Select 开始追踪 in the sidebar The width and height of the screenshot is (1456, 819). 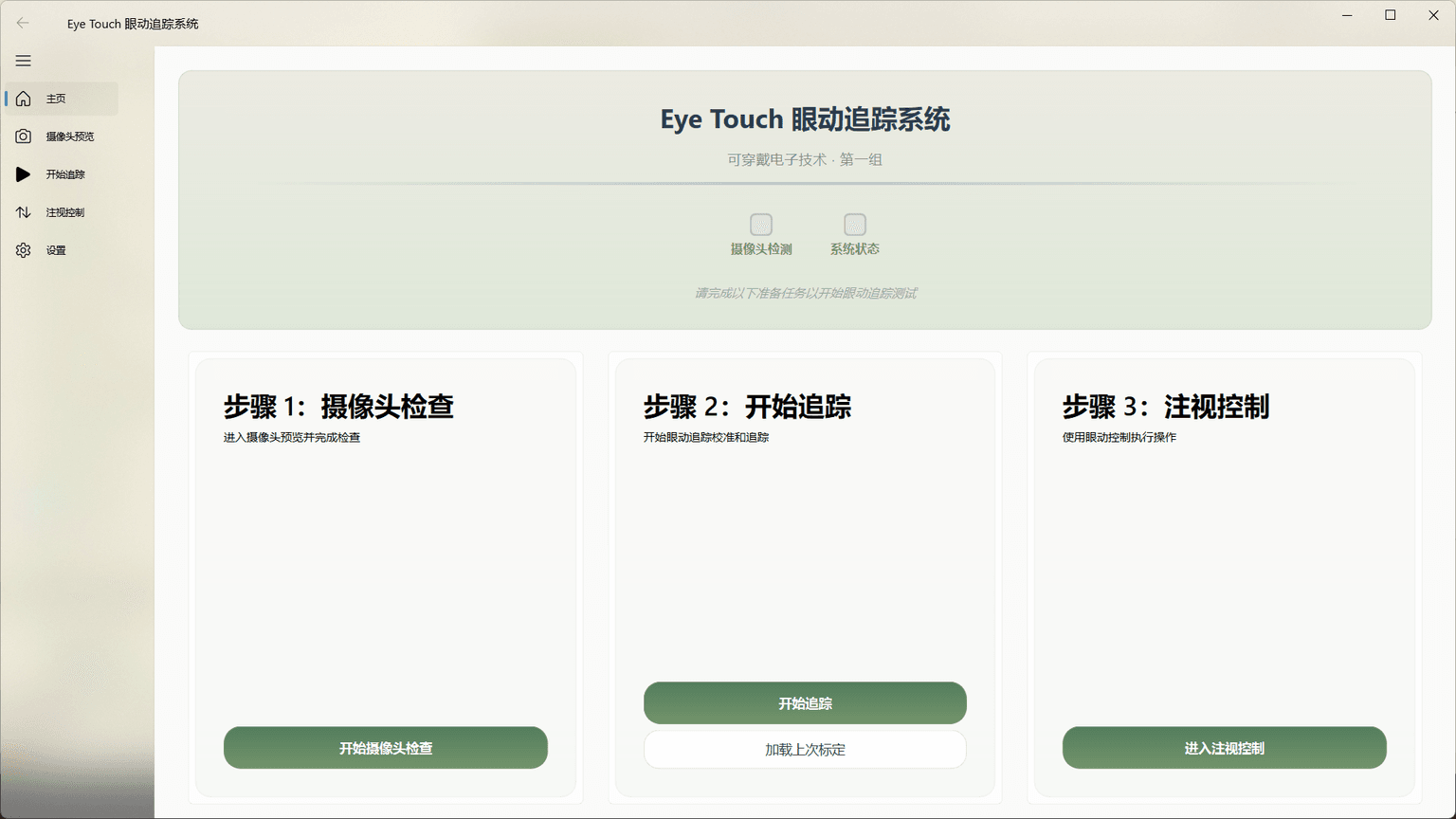coord(62,174)
